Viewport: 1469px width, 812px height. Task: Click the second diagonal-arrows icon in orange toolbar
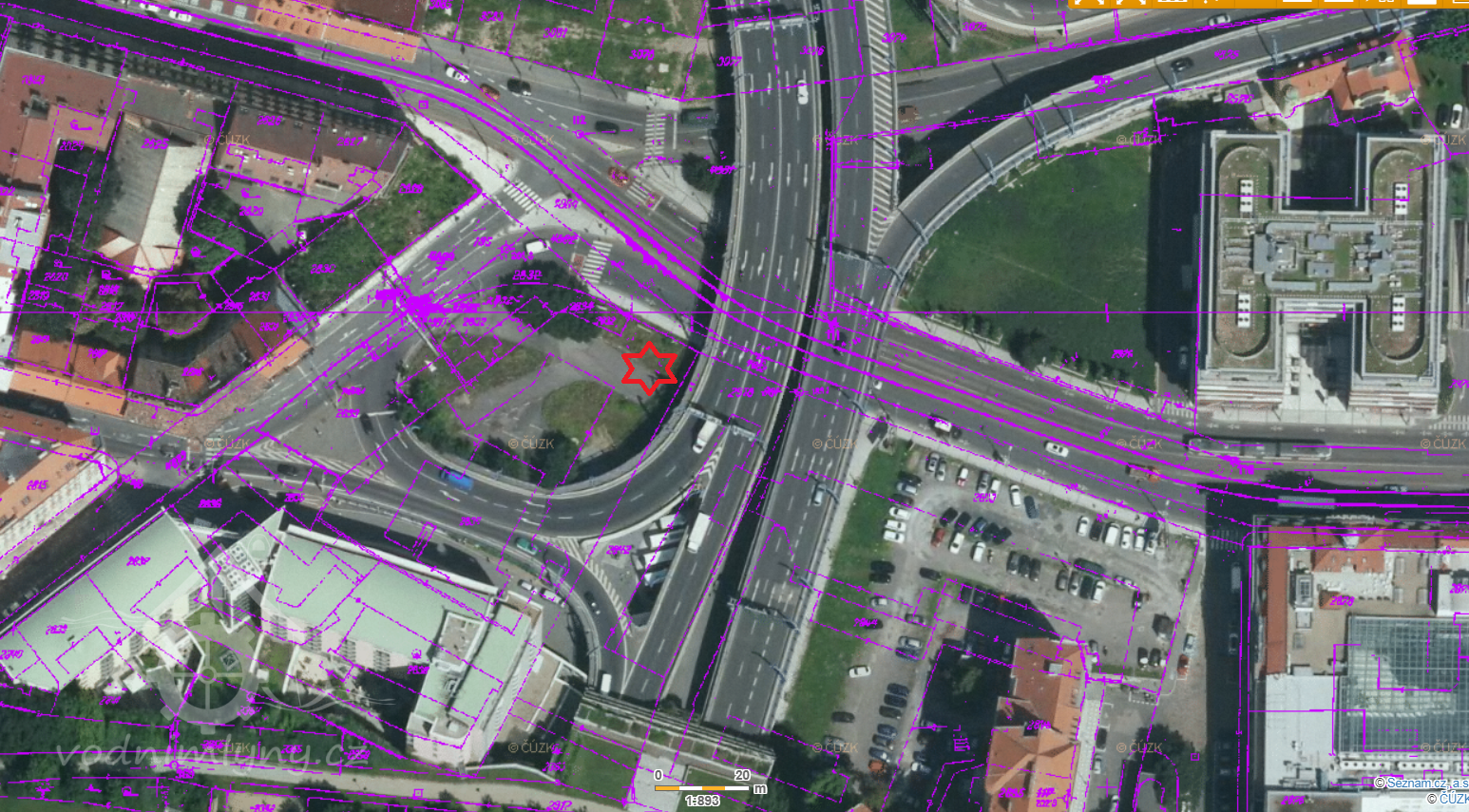coord(1131,3)
